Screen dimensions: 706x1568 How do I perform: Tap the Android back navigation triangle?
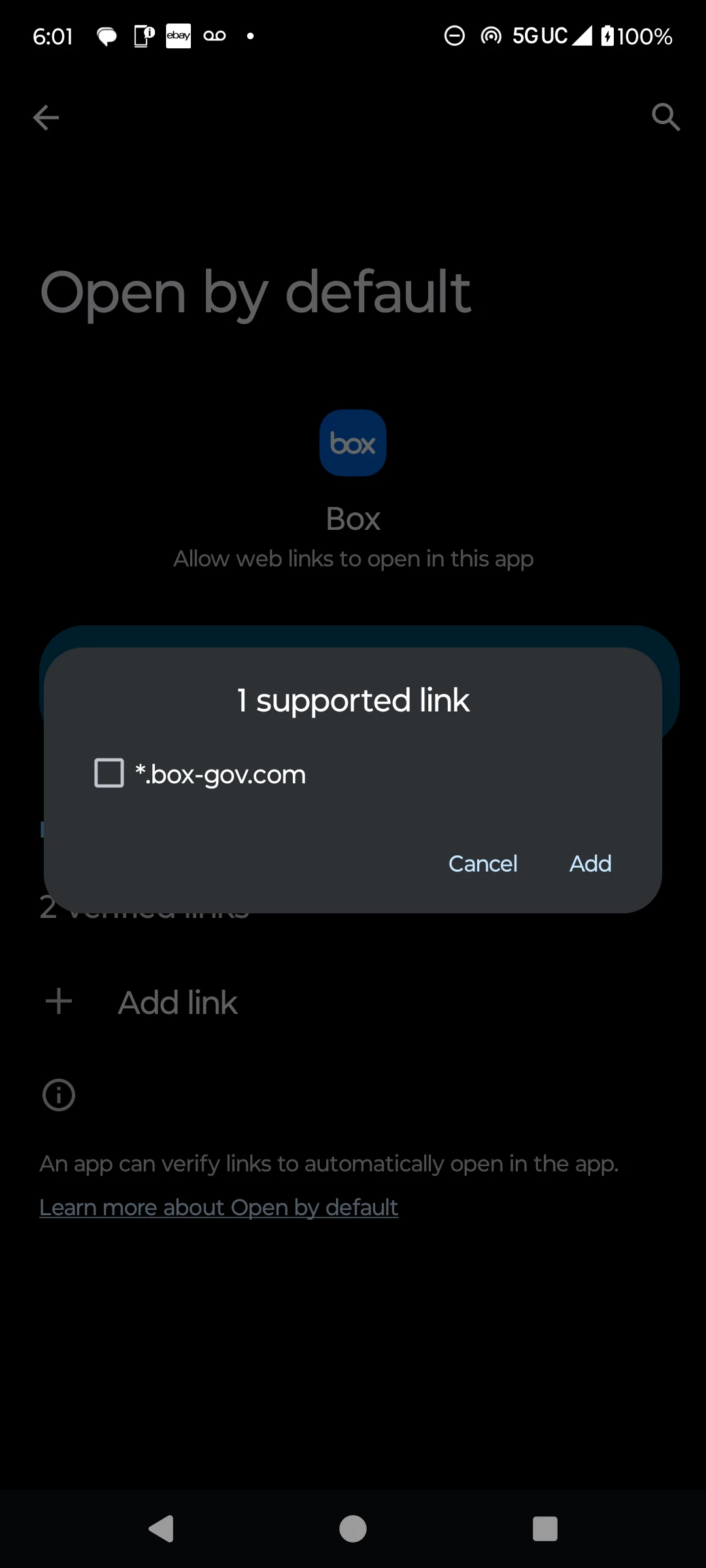point(161,1529)
